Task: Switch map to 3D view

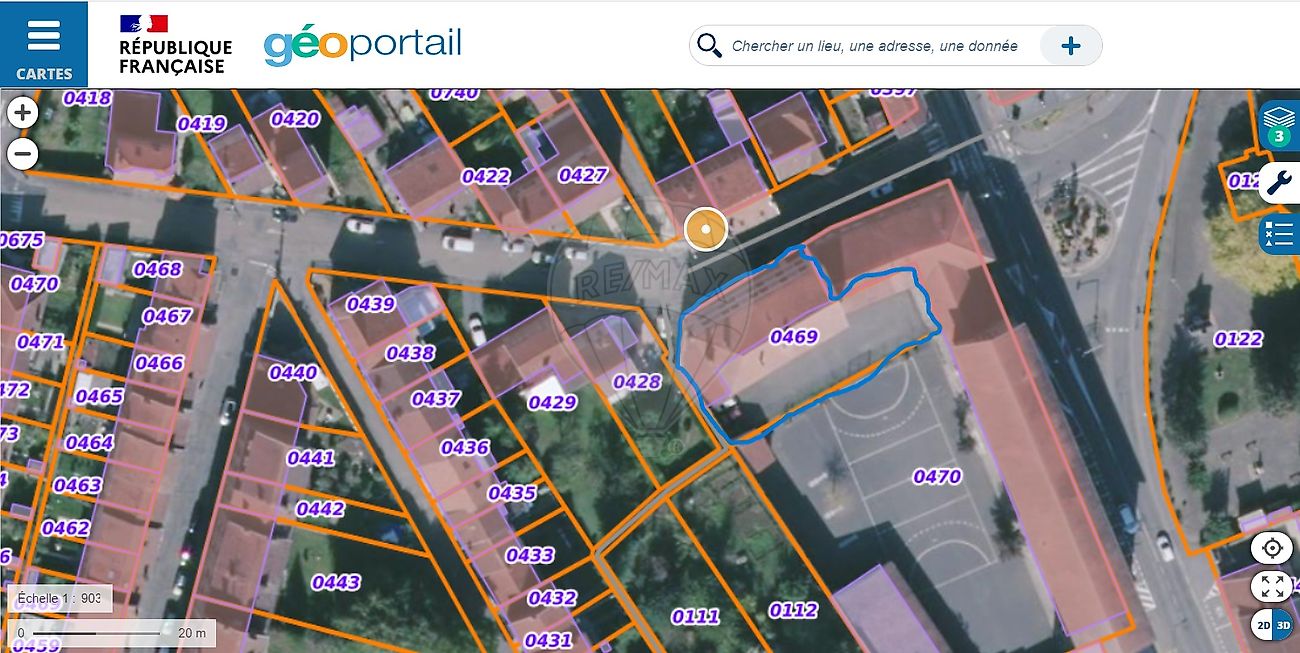Action: coord(1283,624)
